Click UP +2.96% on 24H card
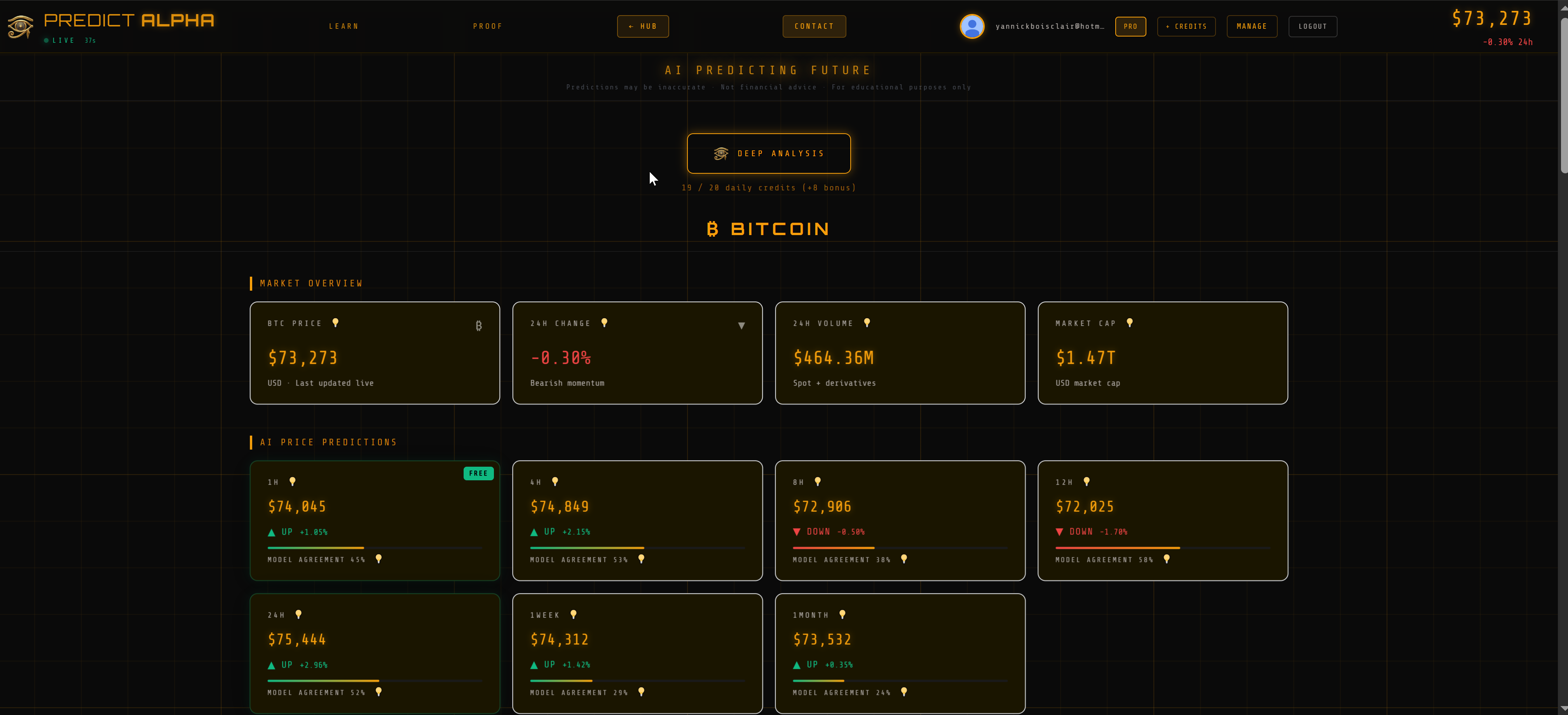1568x715 pixels. (x=298, y=665)
